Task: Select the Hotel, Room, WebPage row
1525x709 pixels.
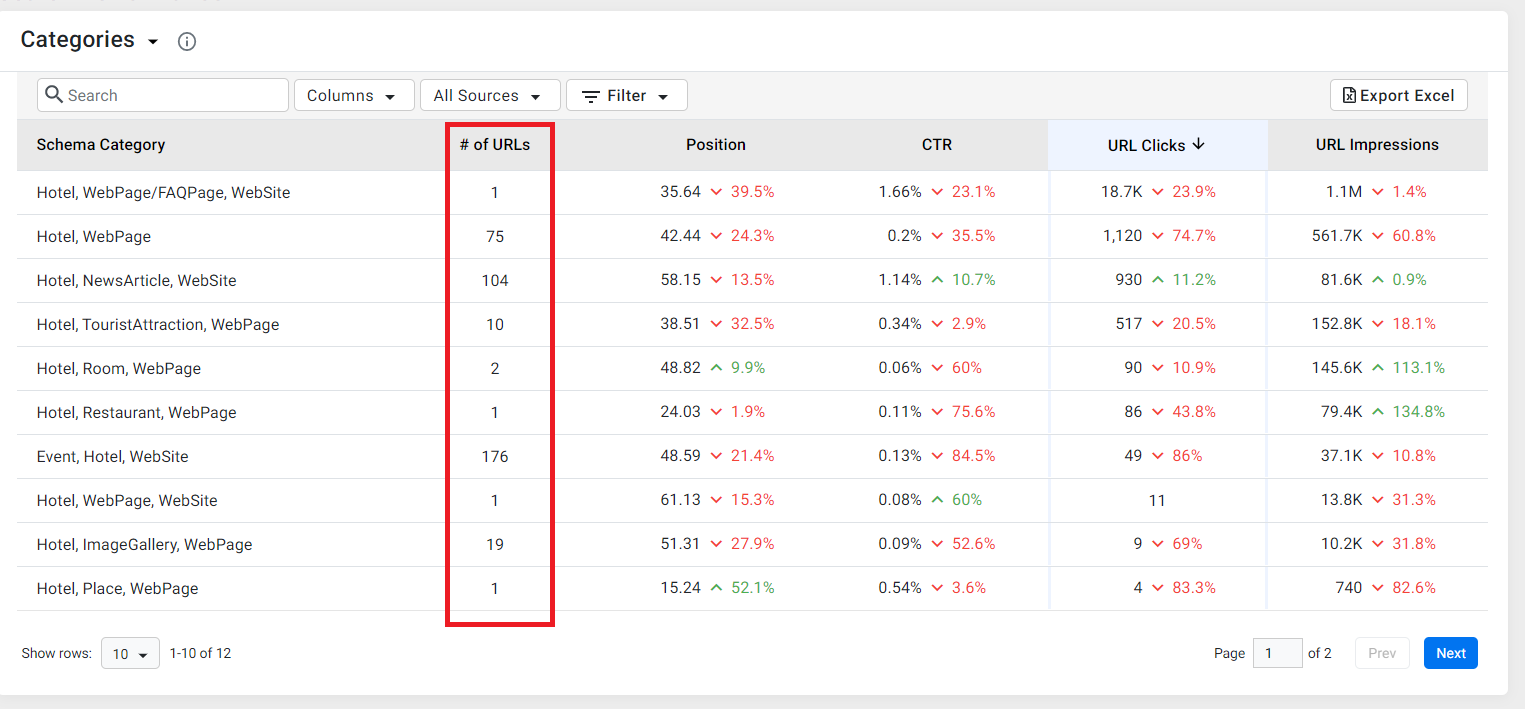Action: [752, 368]
